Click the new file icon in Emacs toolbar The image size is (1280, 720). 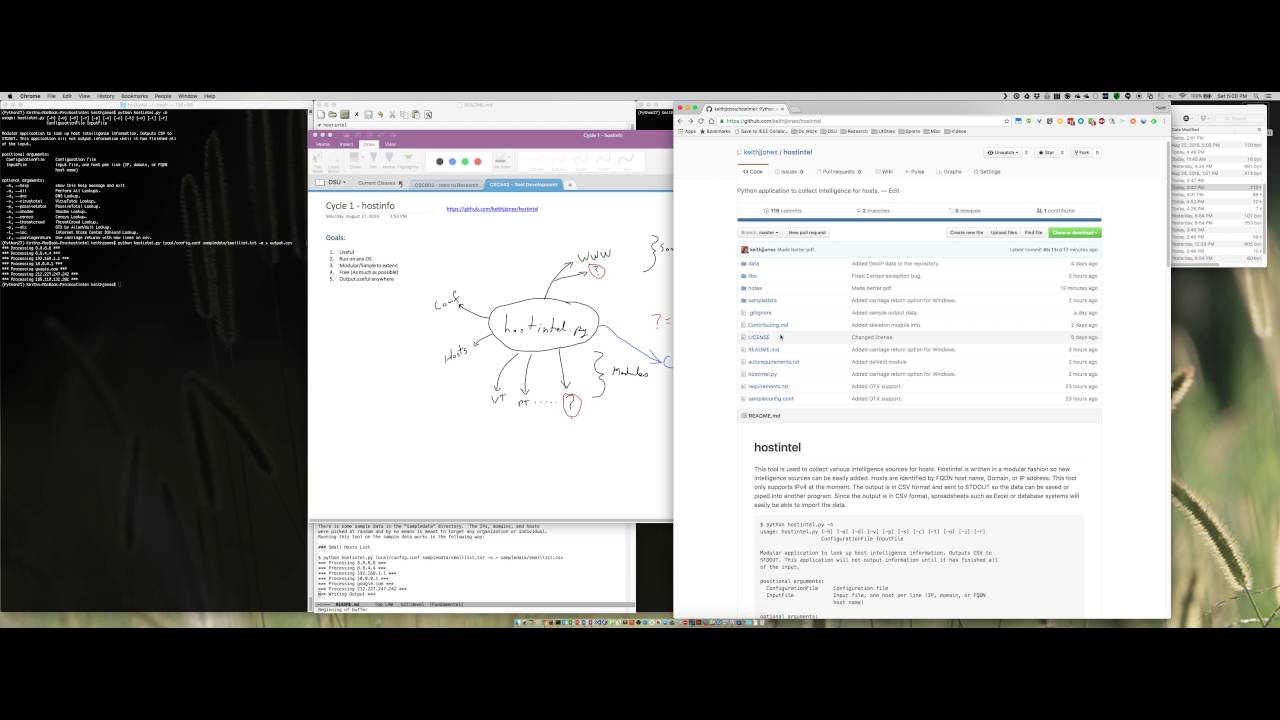(x=320, y=114)
